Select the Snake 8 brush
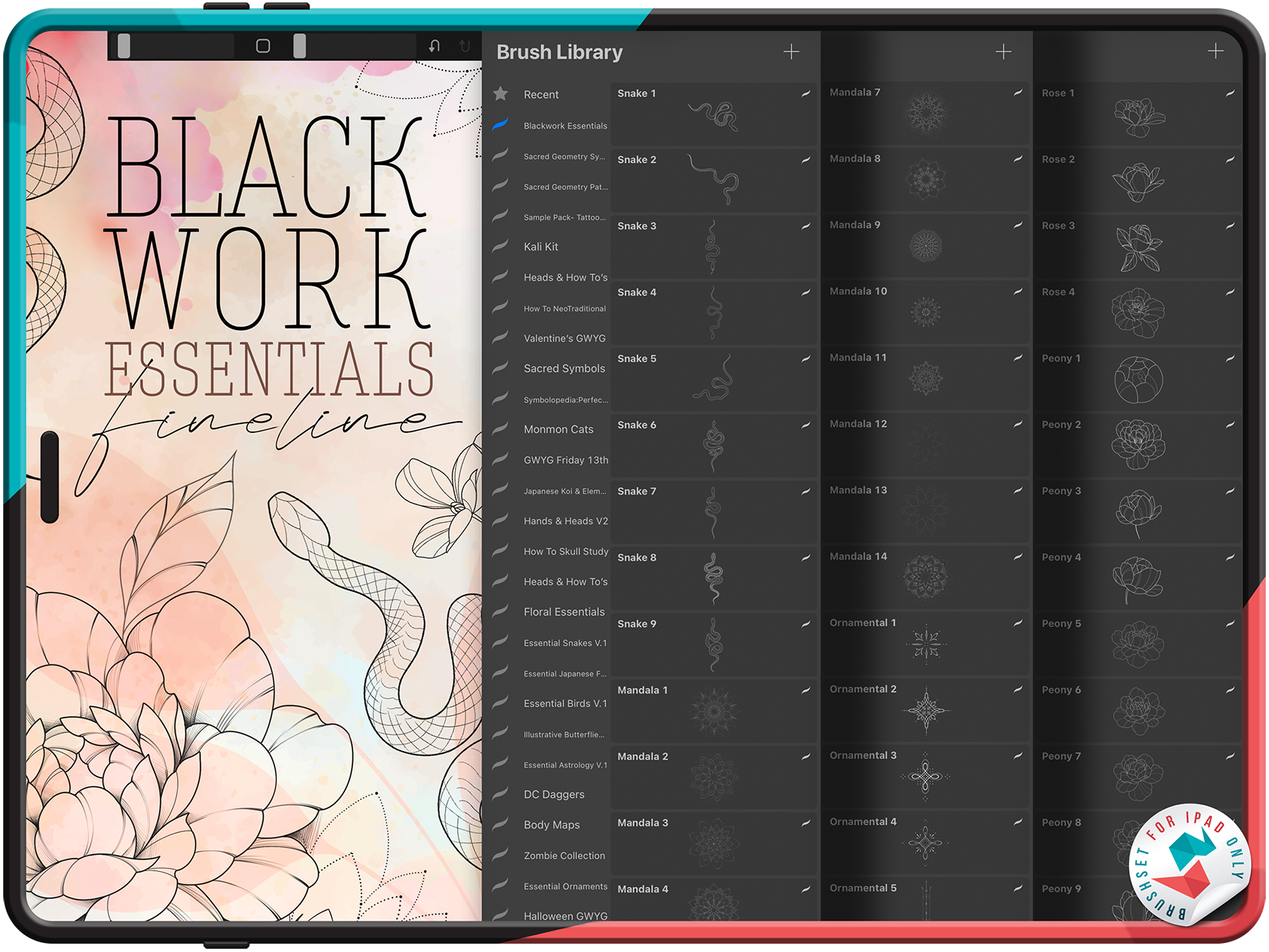The width and height of the screenshot is (1269, 952). [x=714, y=578]
